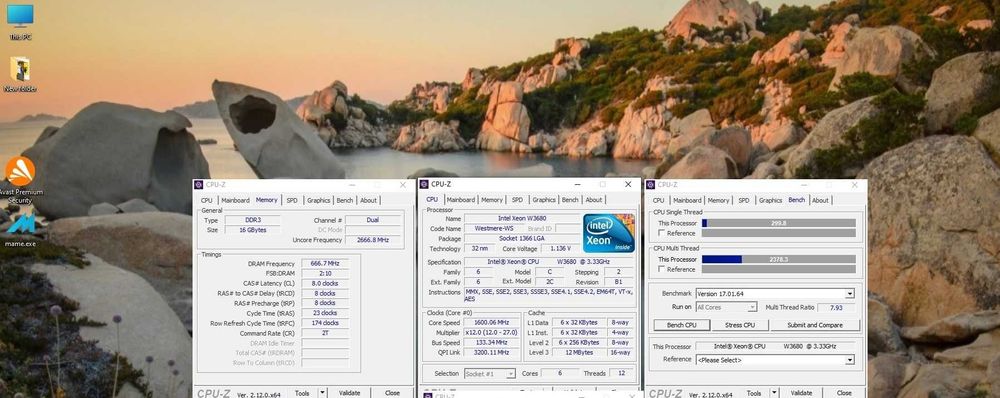Image resolution: width=1000 pixels, height=398 pixels.
Task: Go to Memory tab in Bench window
Action: 718,200
